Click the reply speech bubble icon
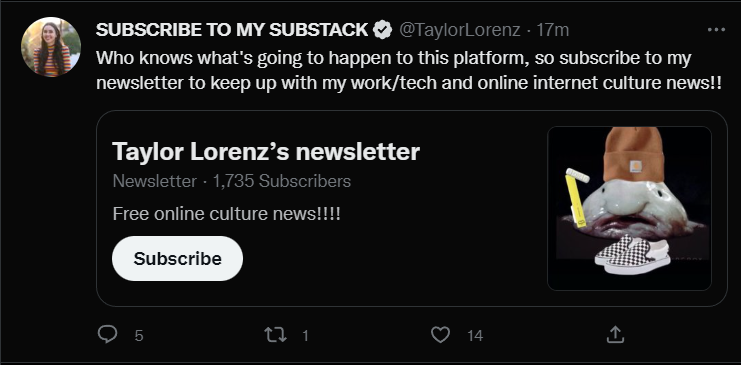 [x=107, y=334]
